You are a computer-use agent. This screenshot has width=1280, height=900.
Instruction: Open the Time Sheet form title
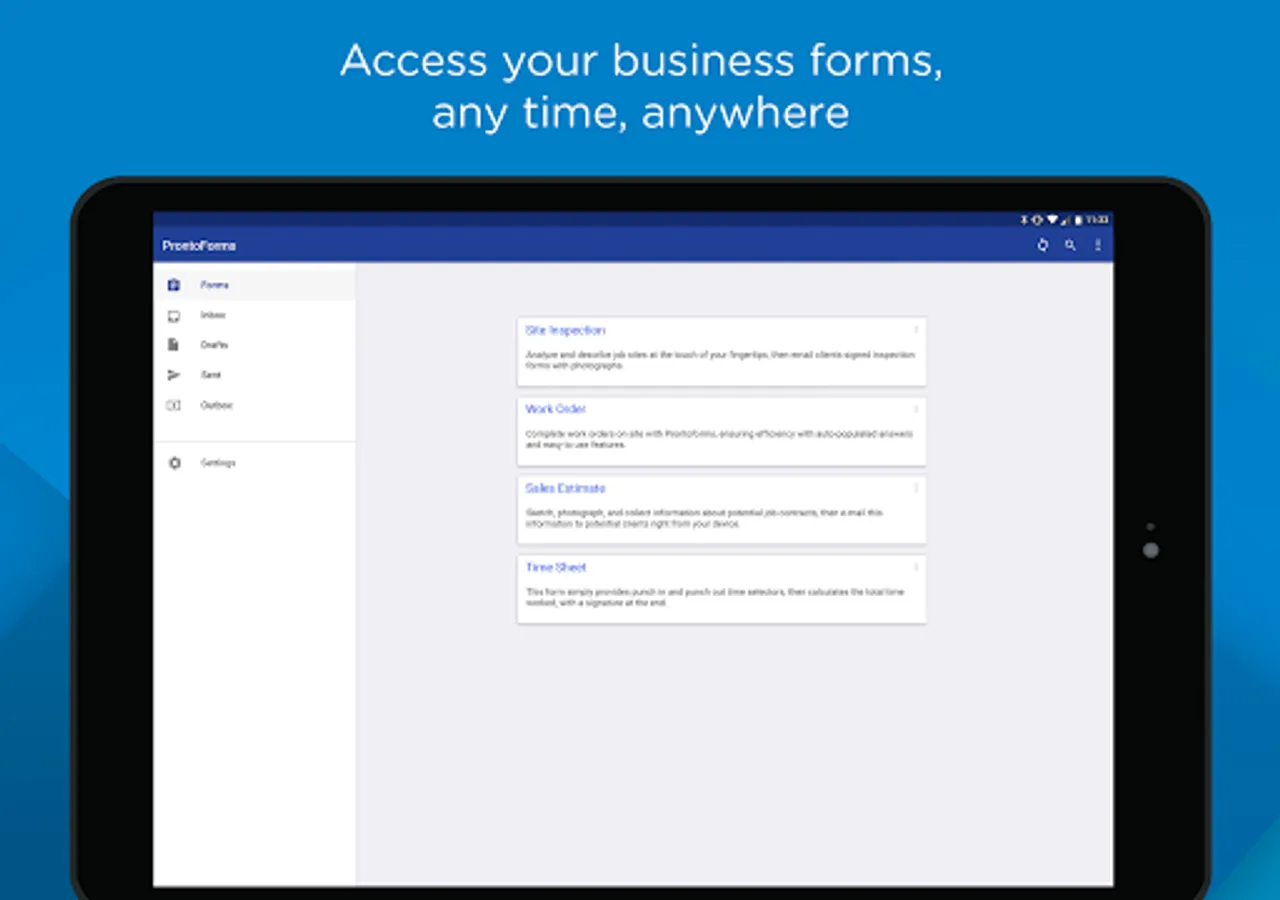tap(556, 567)
